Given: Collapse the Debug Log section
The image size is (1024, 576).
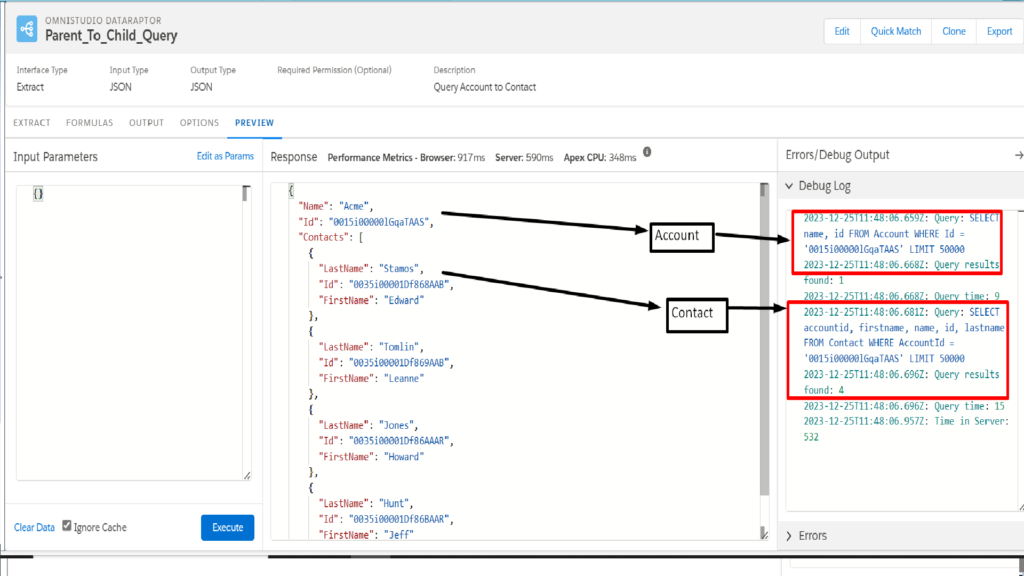Looking at the screenshot, I should [790, 186].
